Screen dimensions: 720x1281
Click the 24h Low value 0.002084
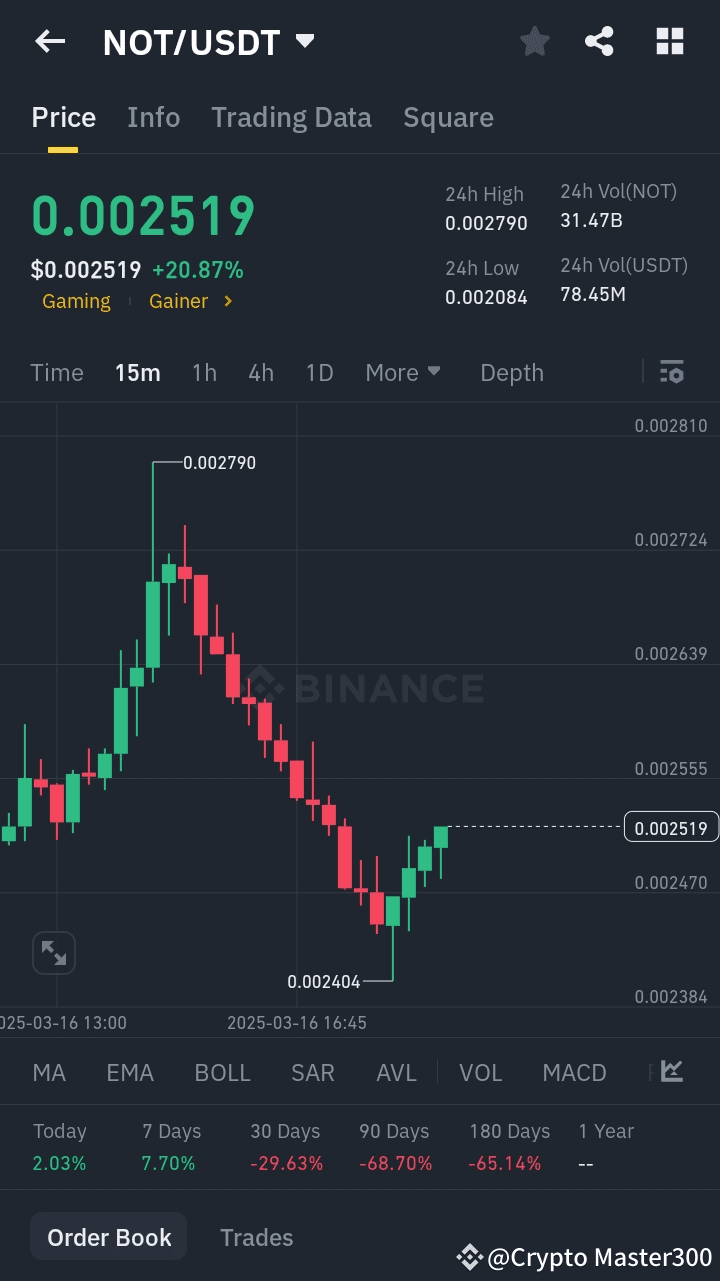coord(486,297)
